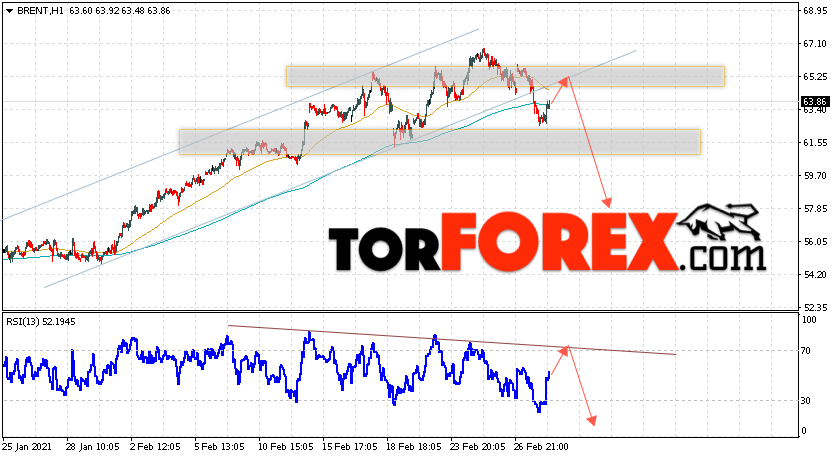Click the 54.20 price axis label

point(815,275)
